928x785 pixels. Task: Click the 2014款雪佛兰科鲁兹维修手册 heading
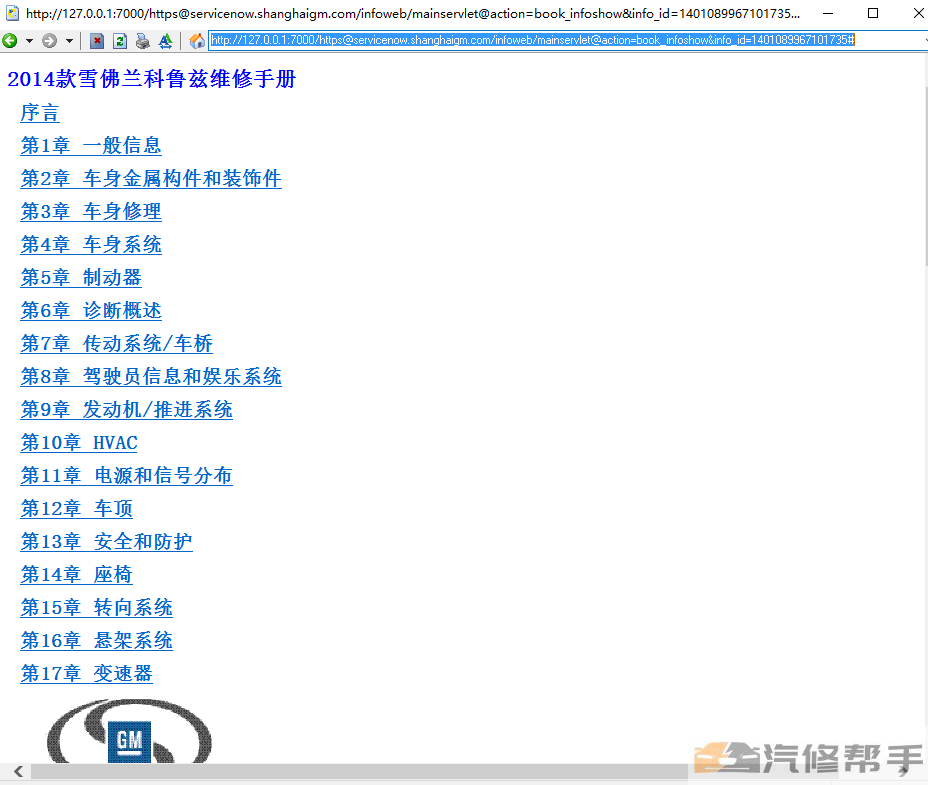pyautogui.click(x=152, y=79)
